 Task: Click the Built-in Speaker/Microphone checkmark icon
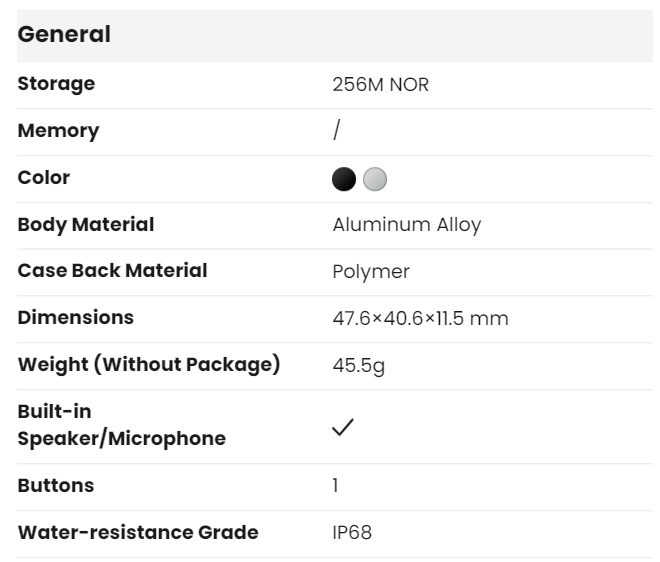[343, 427]
